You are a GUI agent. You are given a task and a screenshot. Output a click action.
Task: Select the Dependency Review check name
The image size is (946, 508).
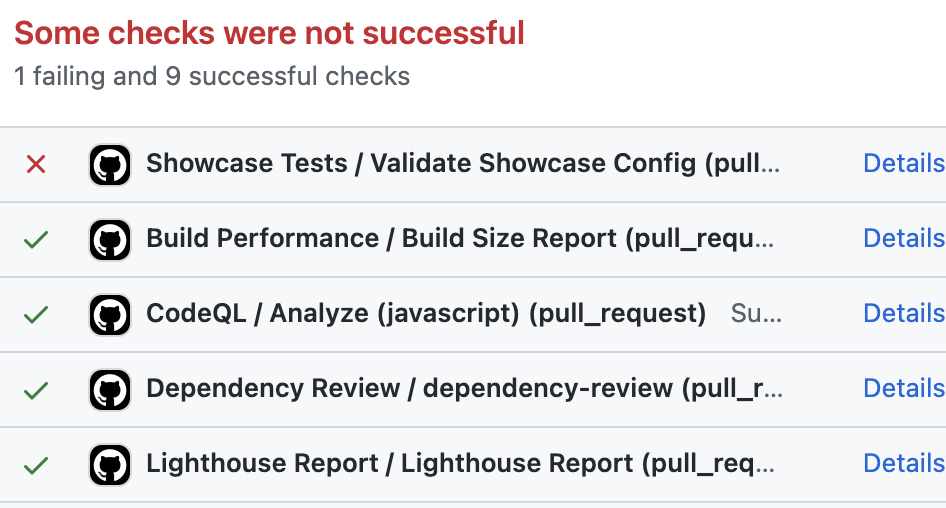[x=462, y=388]
